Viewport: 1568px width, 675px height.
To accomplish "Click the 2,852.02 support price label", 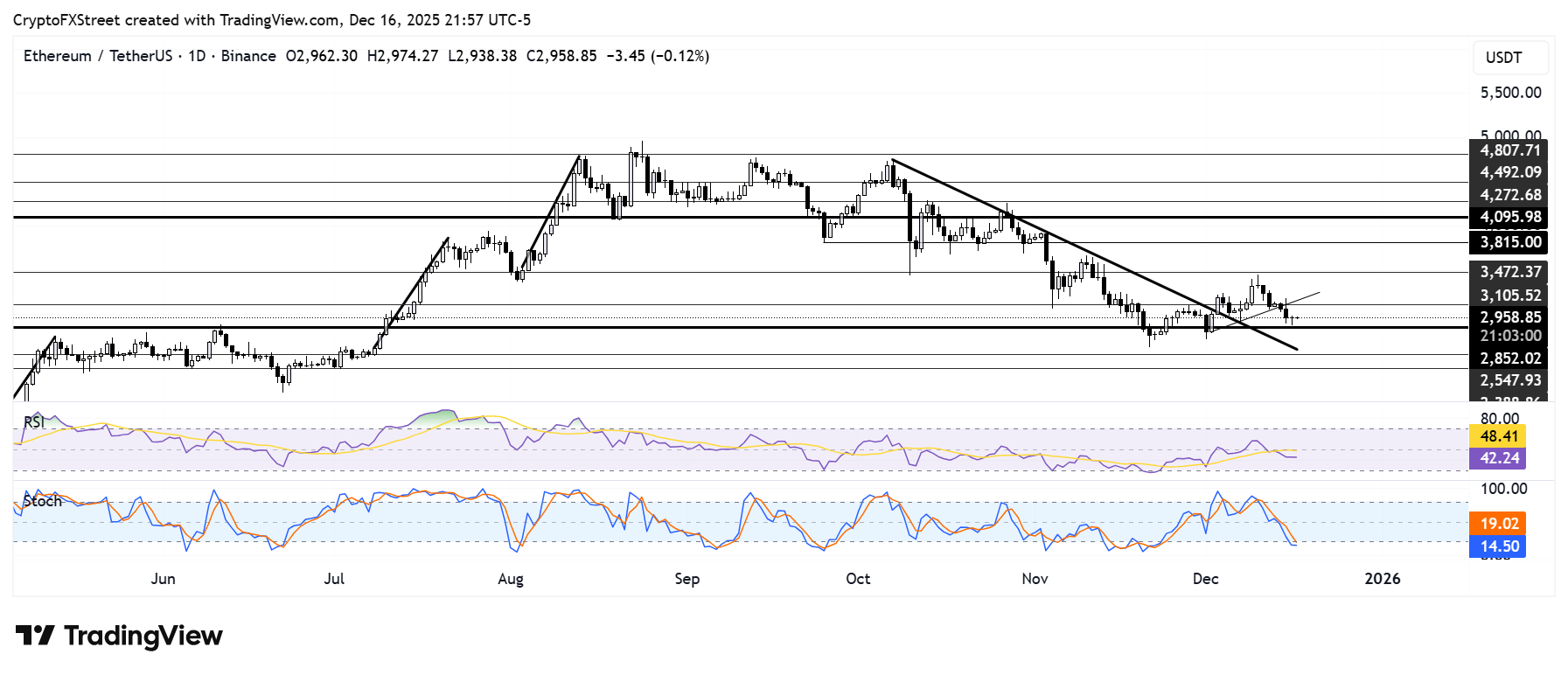I will coord(1509,358).
